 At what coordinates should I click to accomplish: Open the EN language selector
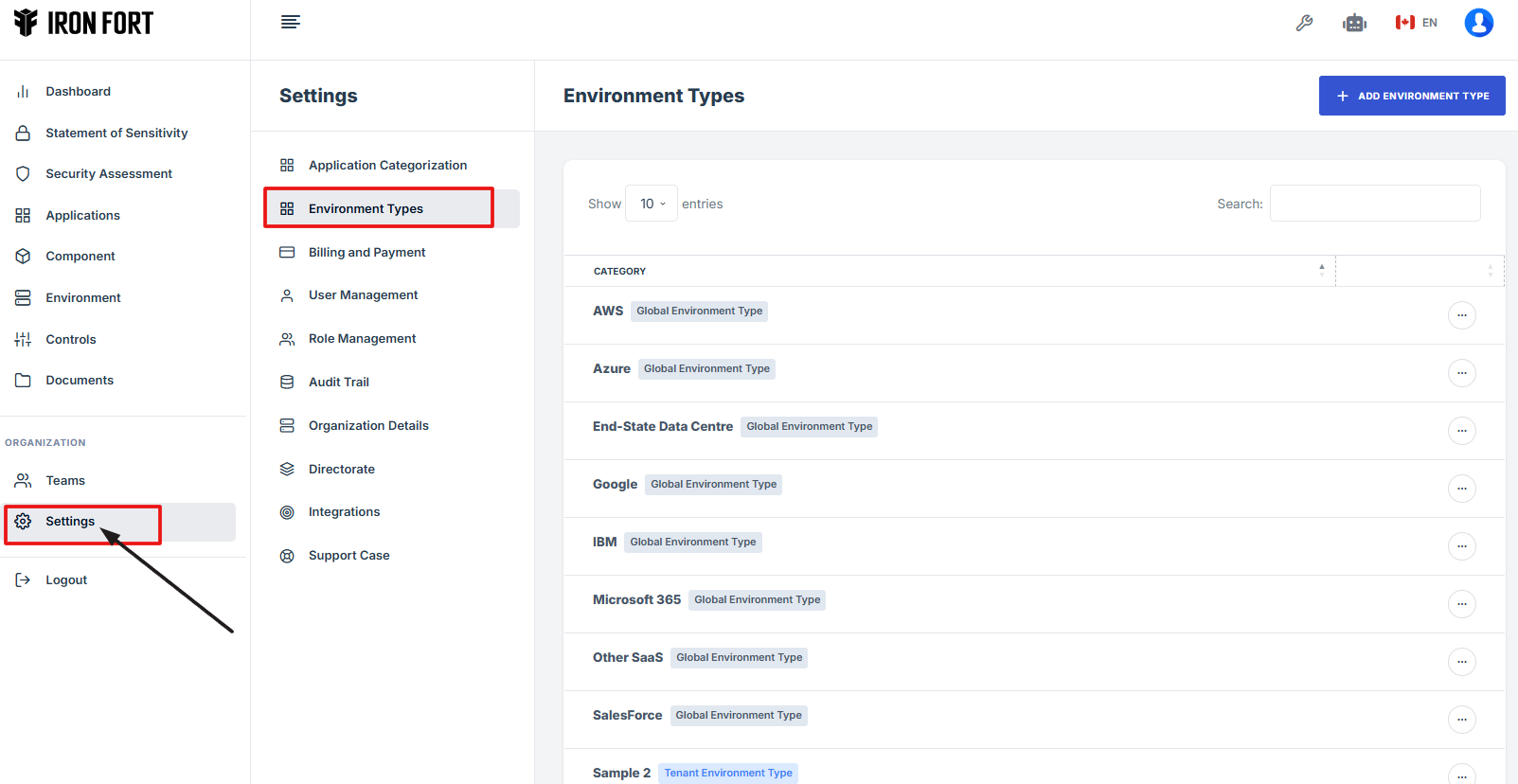click(x=1417, y=23)
